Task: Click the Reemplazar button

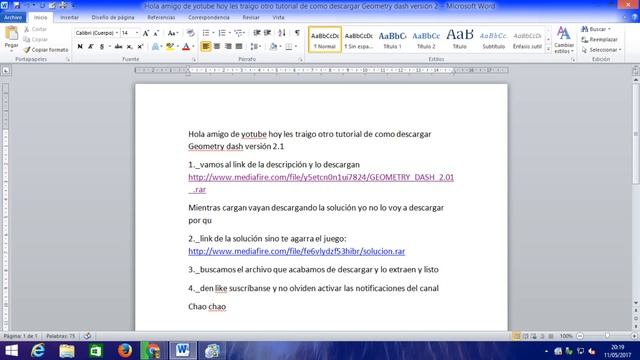Action: pos(599,40)
